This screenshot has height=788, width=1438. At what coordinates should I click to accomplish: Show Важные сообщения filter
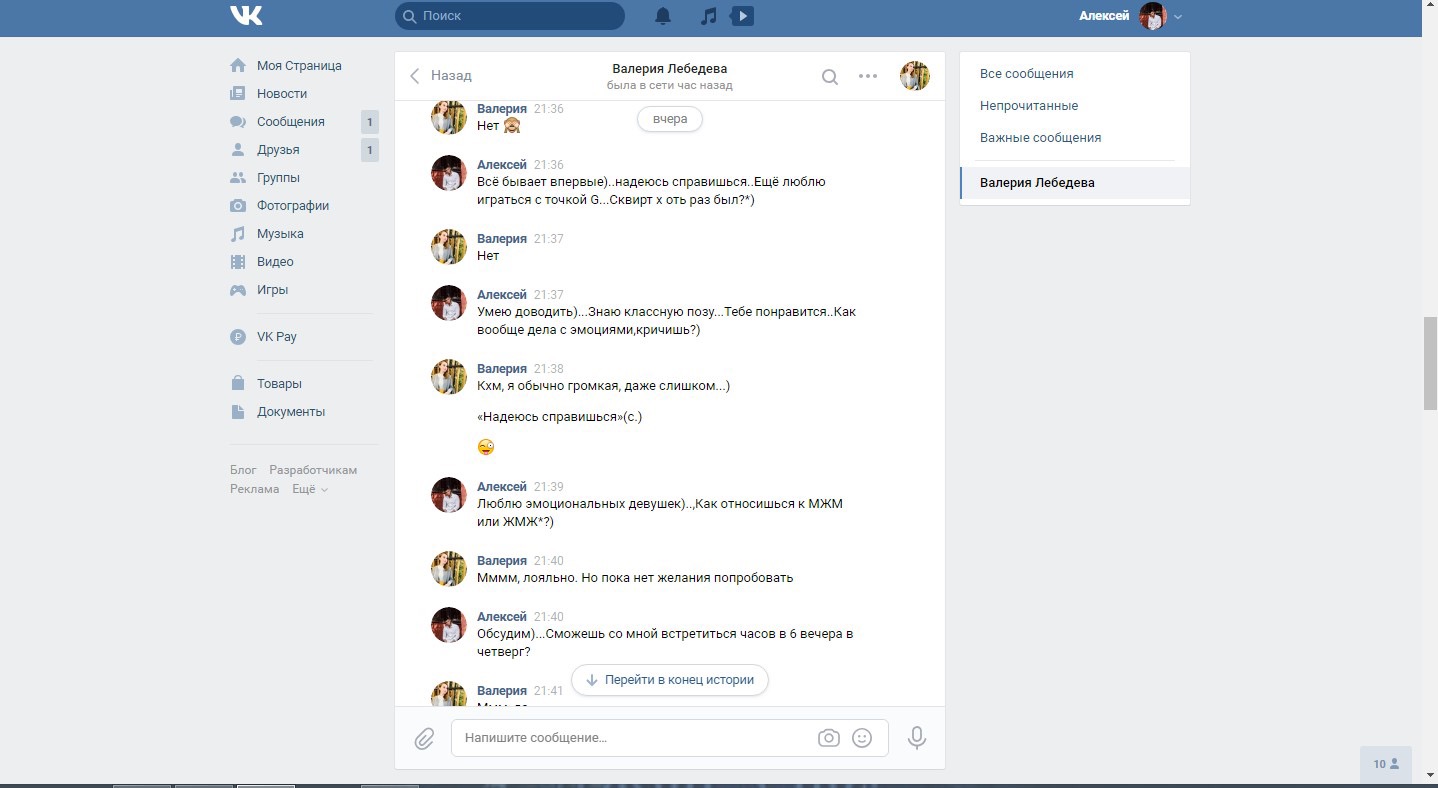pos(1040,138)
